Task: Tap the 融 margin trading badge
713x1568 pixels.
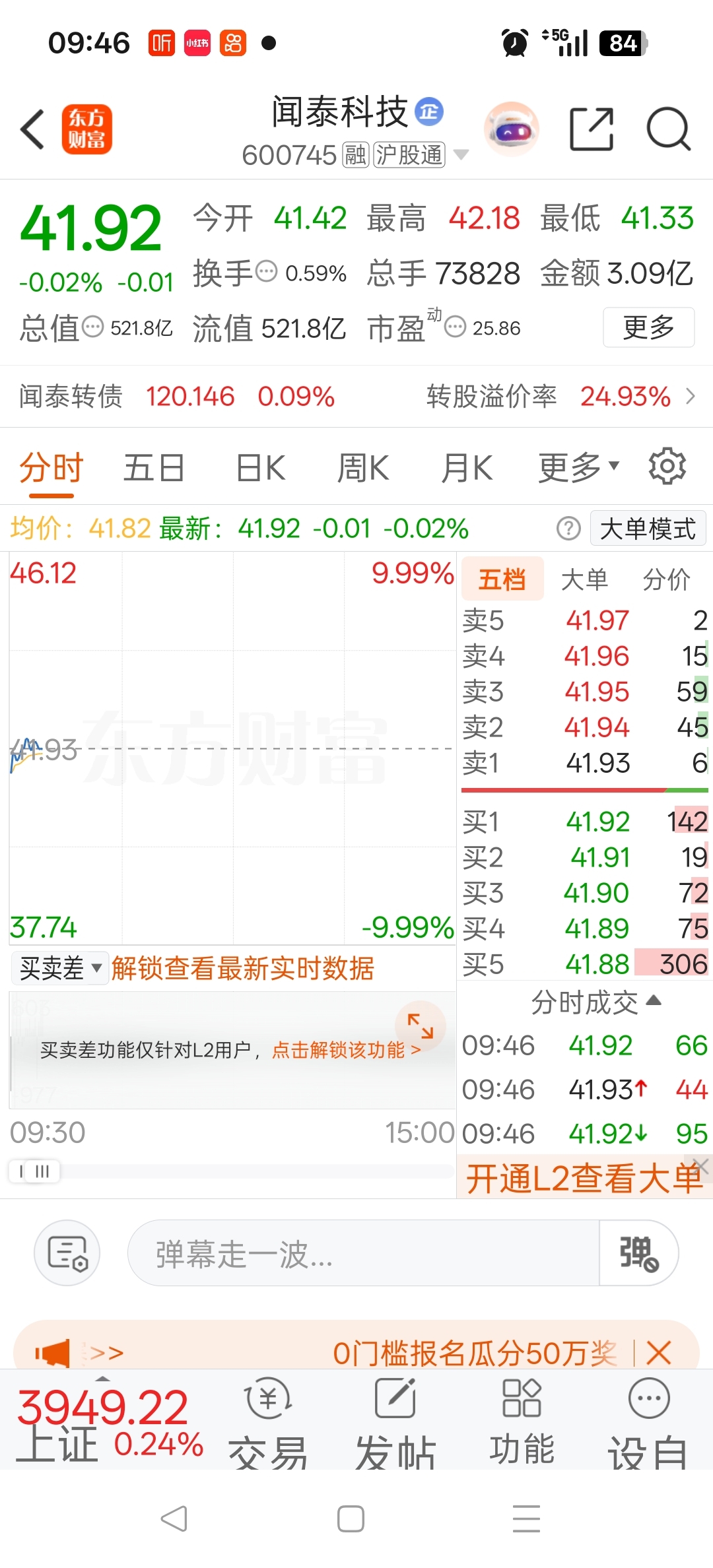Action: click(x=356, y=155)
